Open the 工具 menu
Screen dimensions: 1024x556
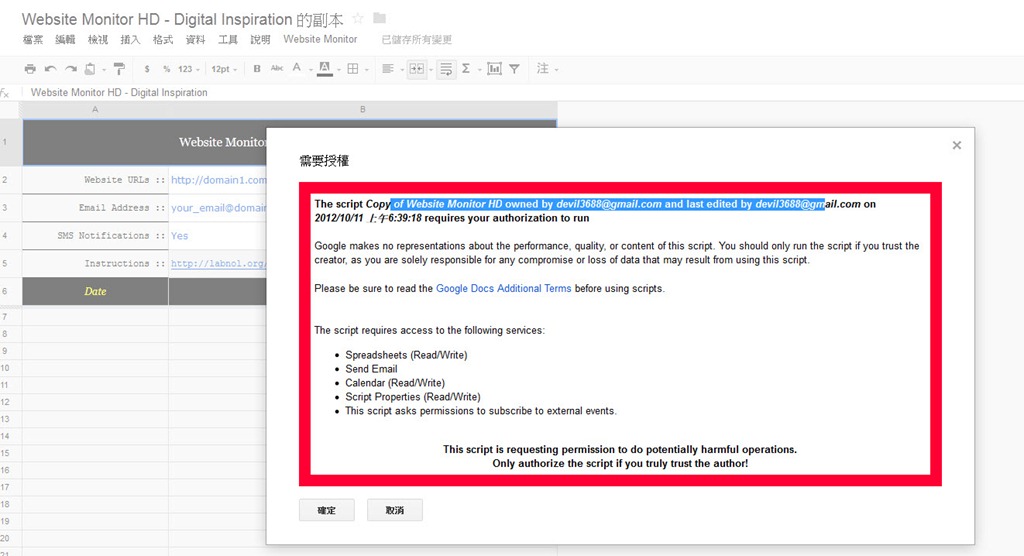228,39
